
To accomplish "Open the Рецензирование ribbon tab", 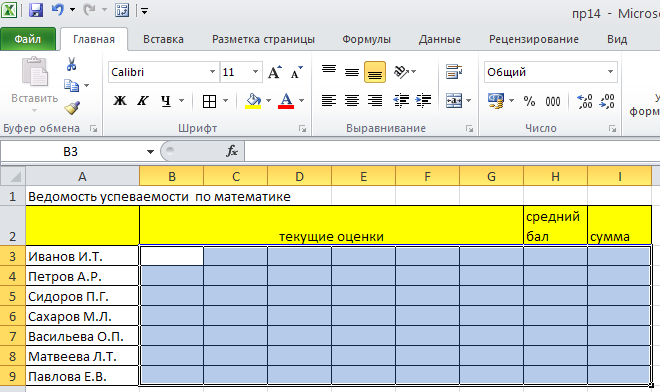I will pos(534,39).
